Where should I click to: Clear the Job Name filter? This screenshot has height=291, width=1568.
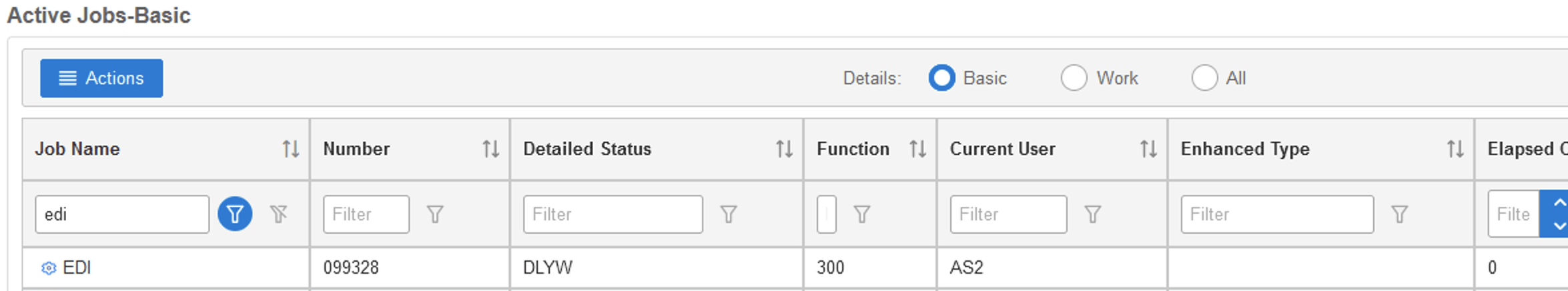click(x=279, y=214)
